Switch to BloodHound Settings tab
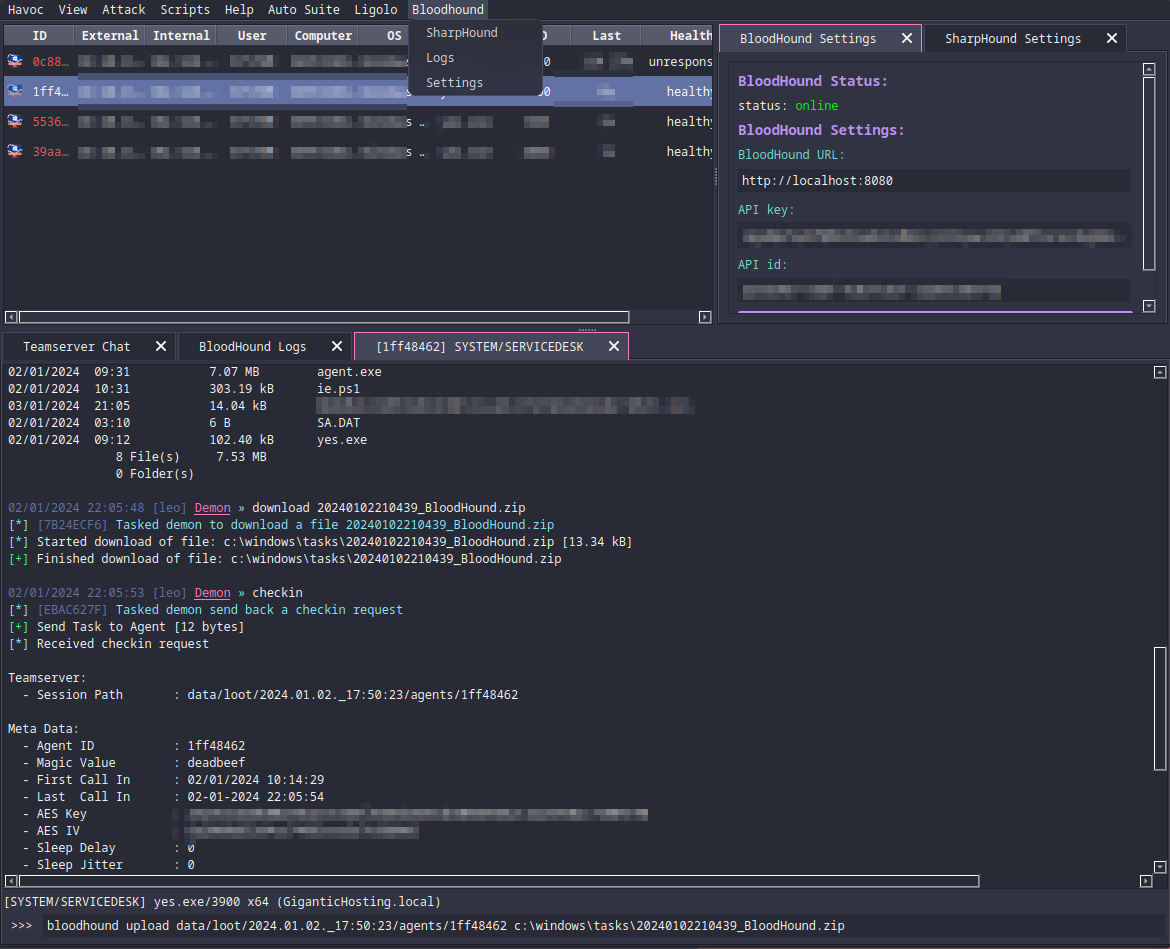 (808, 39)
